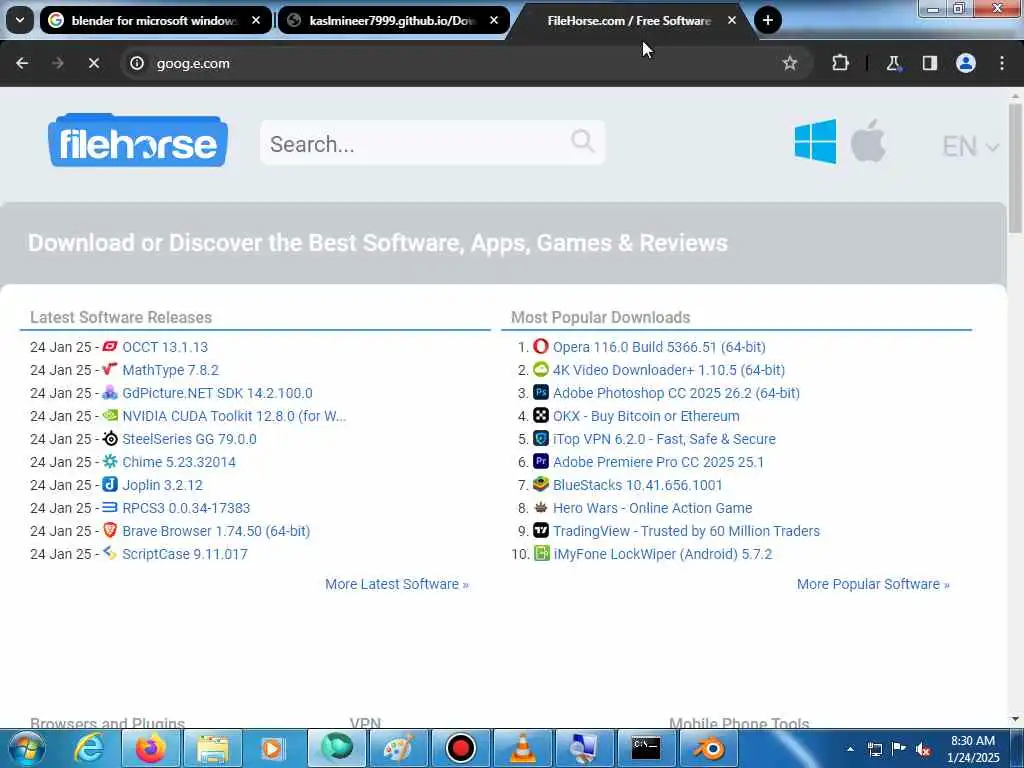Stop page loading with X button
The image size is (1024, 768).
click(x=93, y=63)
